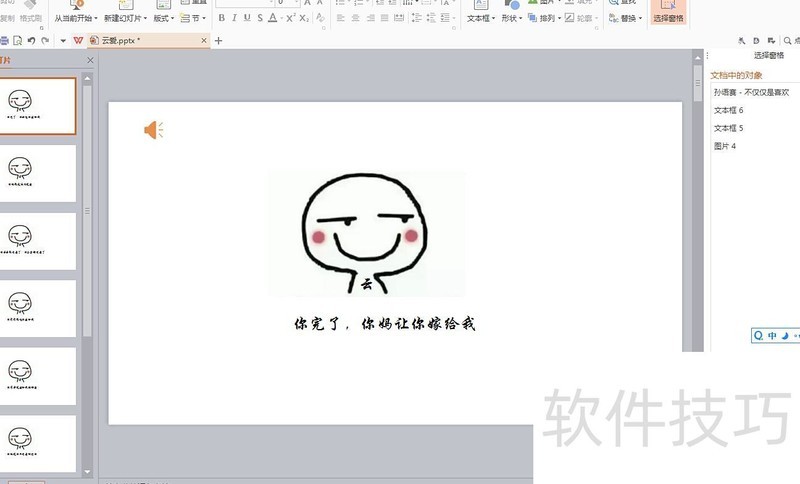The height and width of the screenshot is (484, 800).
Task: Select 图片 4 object in the list
Action: [x=725, y=146]
